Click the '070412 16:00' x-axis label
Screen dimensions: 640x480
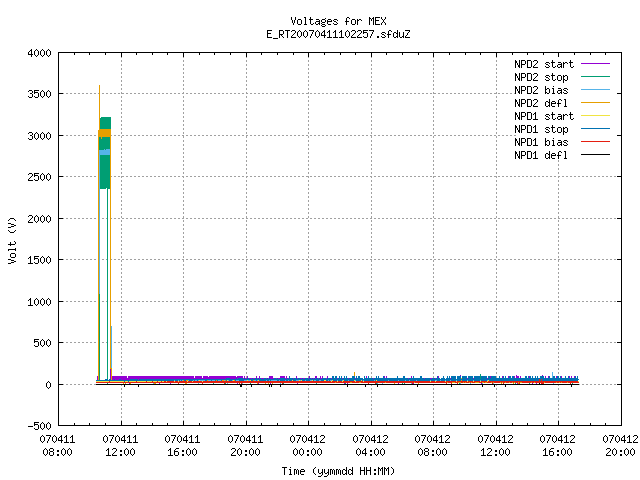point(557,446)
